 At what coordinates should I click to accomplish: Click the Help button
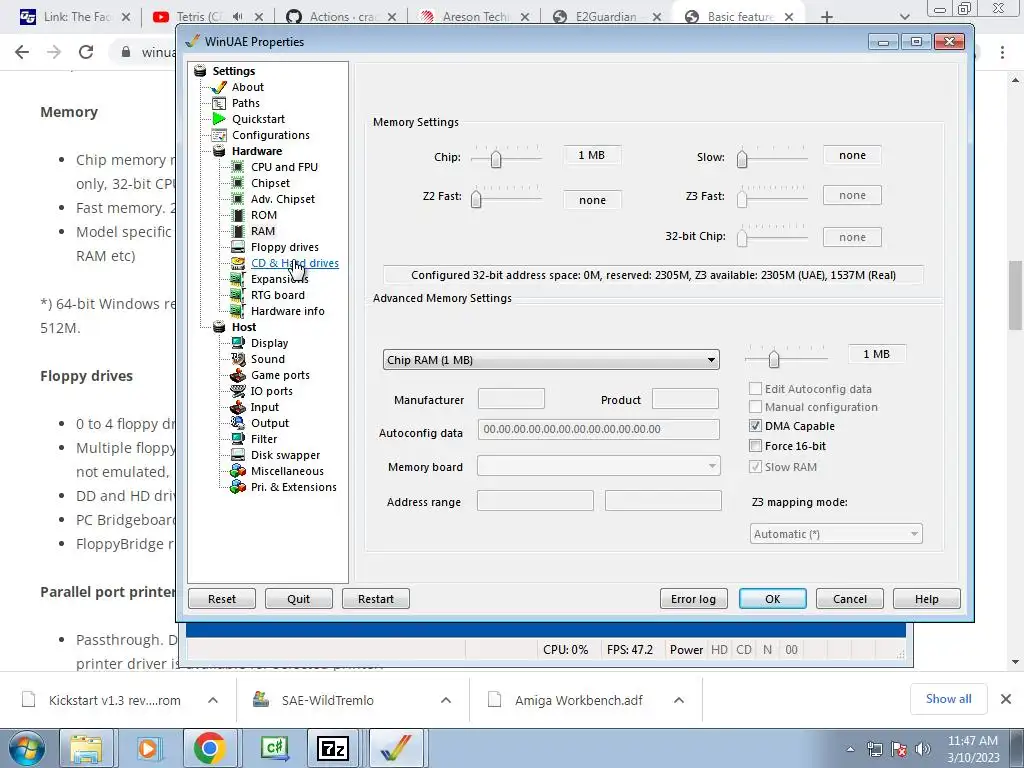(x=927, y=599)
